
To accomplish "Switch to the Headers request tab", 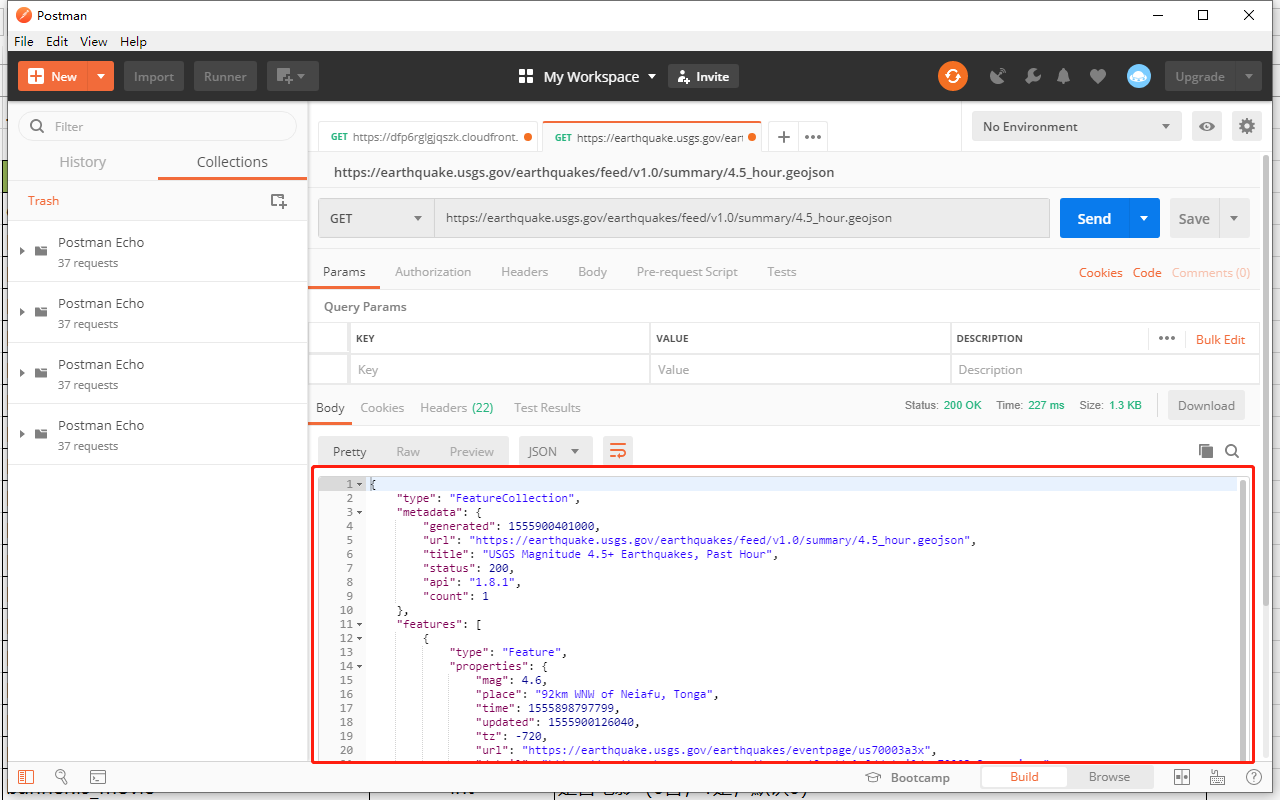I will (x=524, y=271).
